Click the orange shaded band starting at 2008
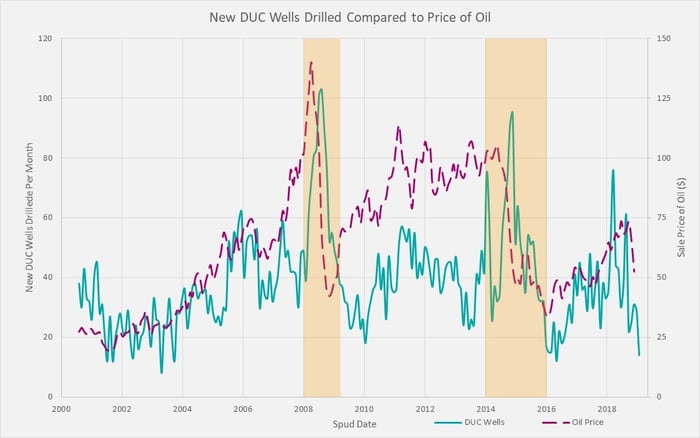 (x=321, y=217)
